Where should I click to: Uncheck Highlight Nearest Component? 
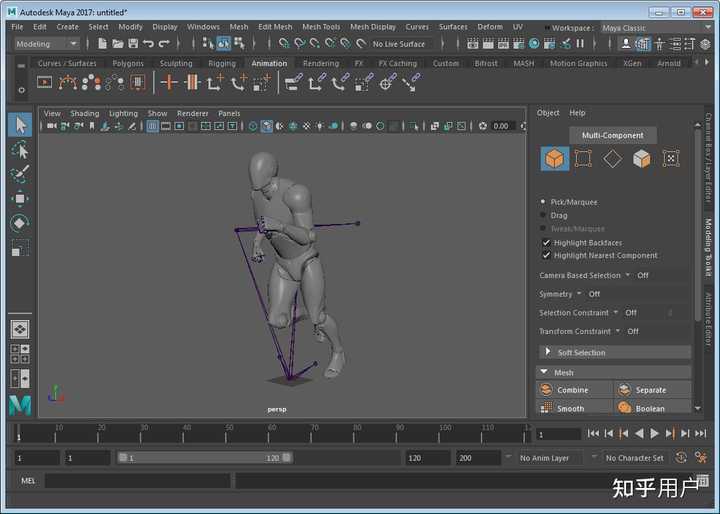tap(546, 255)
